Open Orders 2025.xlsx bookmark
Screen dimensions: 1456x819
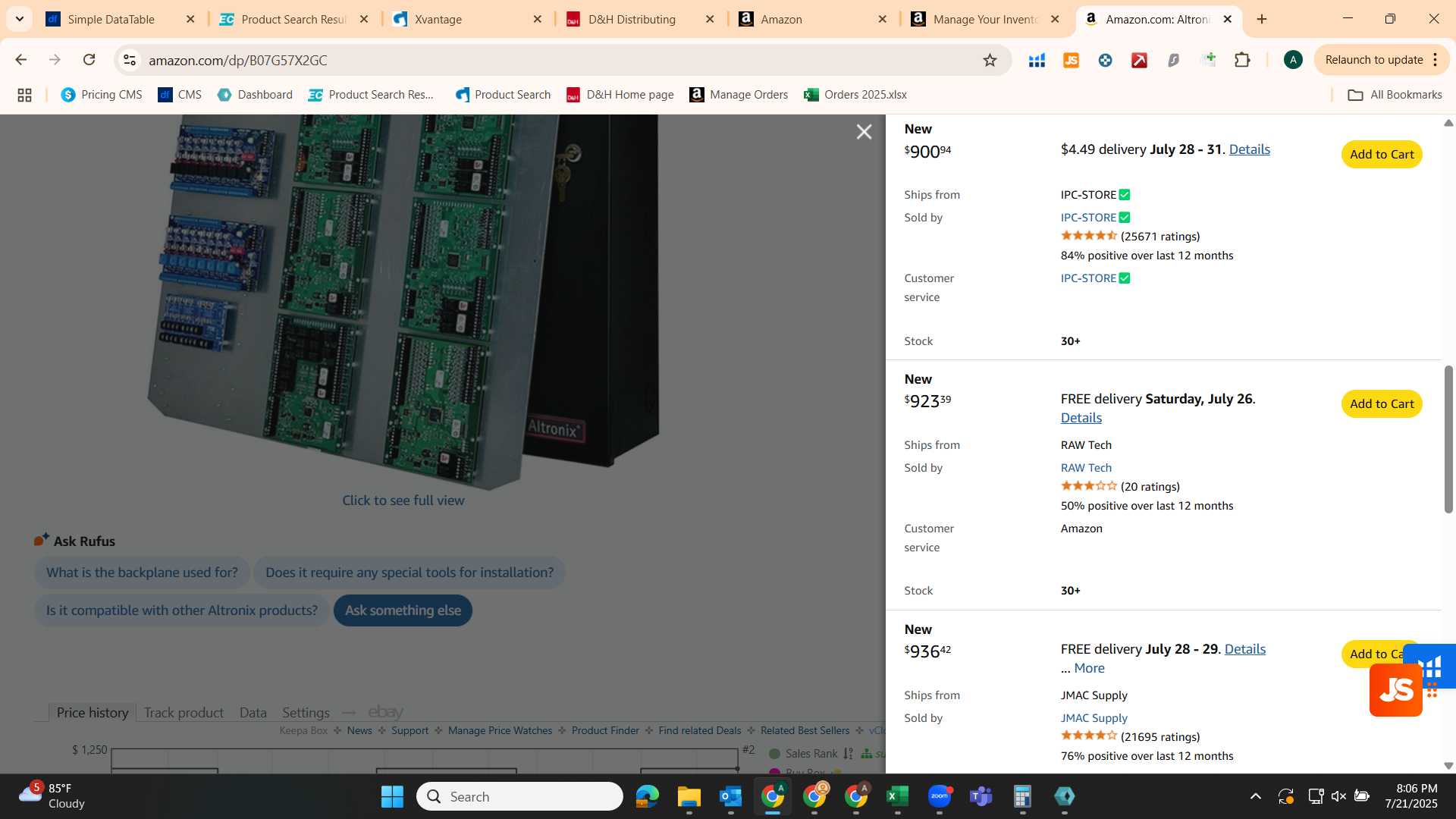click(855, 95)
